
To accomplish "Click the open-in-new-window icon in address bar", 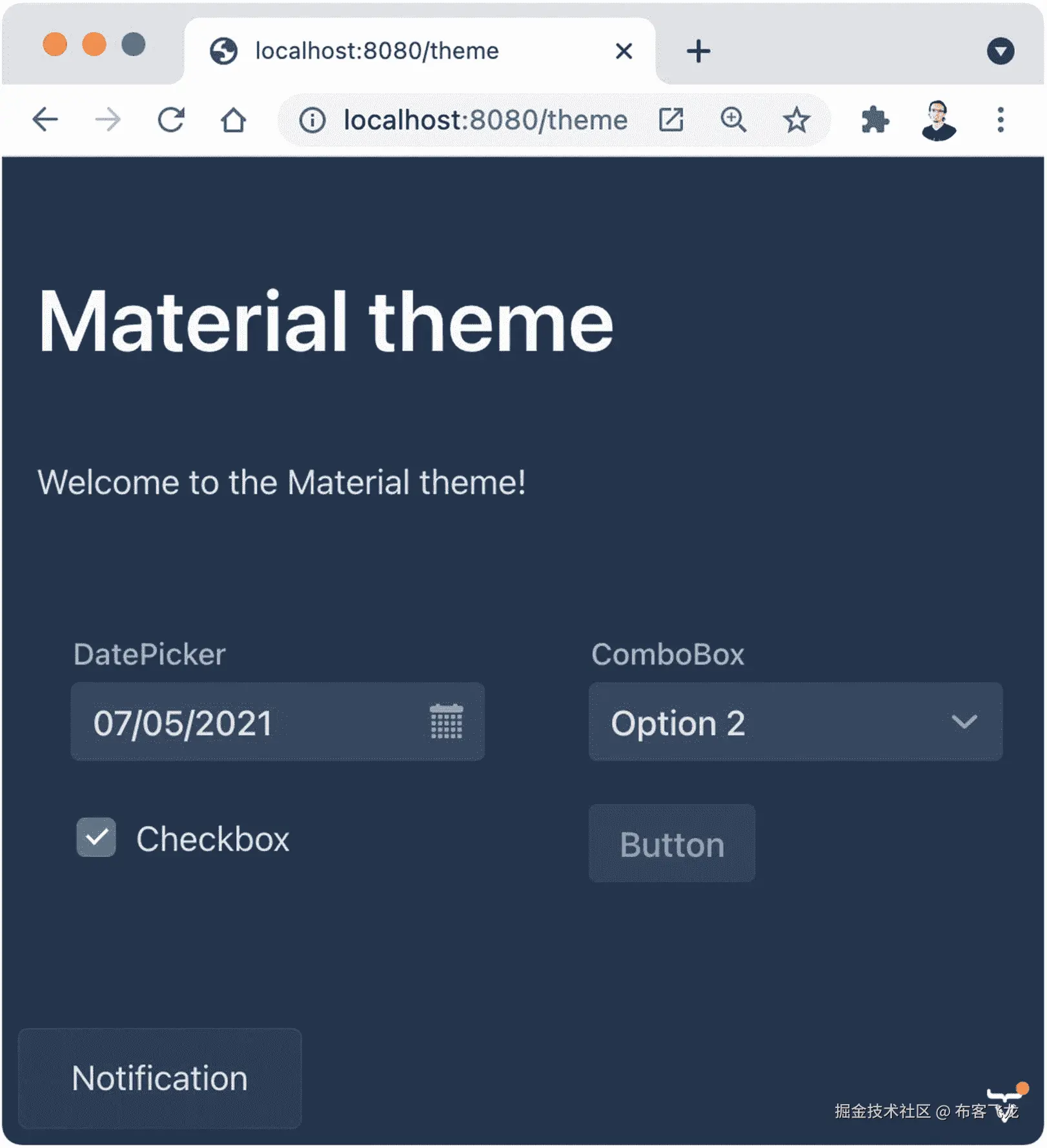I will tap(671, 119).
